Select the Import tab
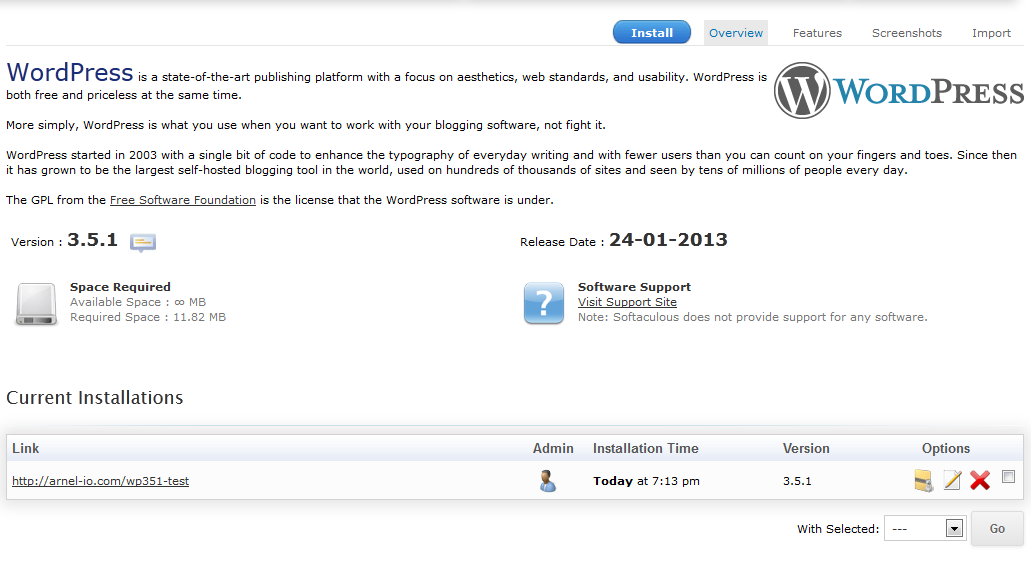This screenshot has height=581, width=1031. tap(991, 33)
